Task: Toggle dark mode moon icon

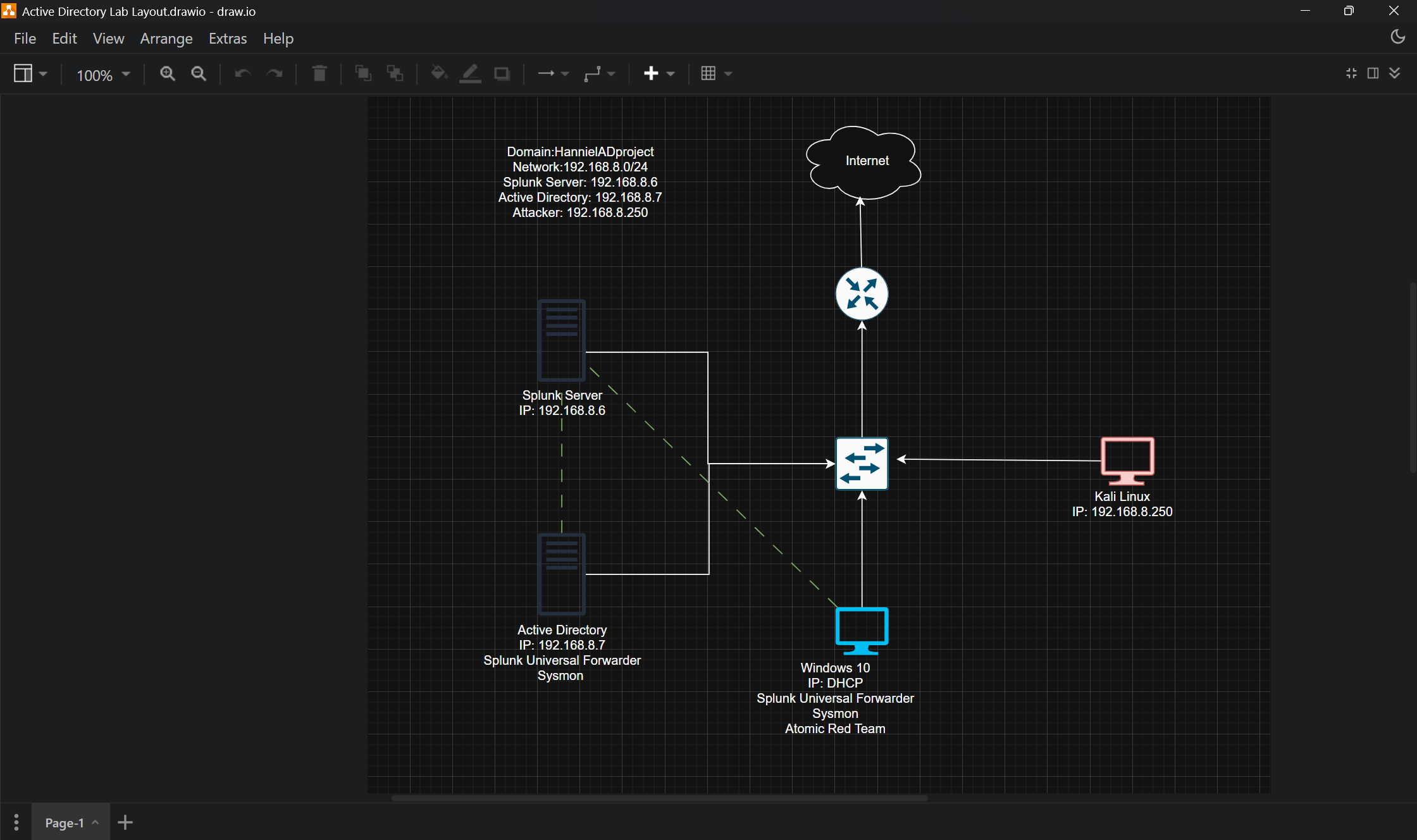Action: tap(1397, 37)
